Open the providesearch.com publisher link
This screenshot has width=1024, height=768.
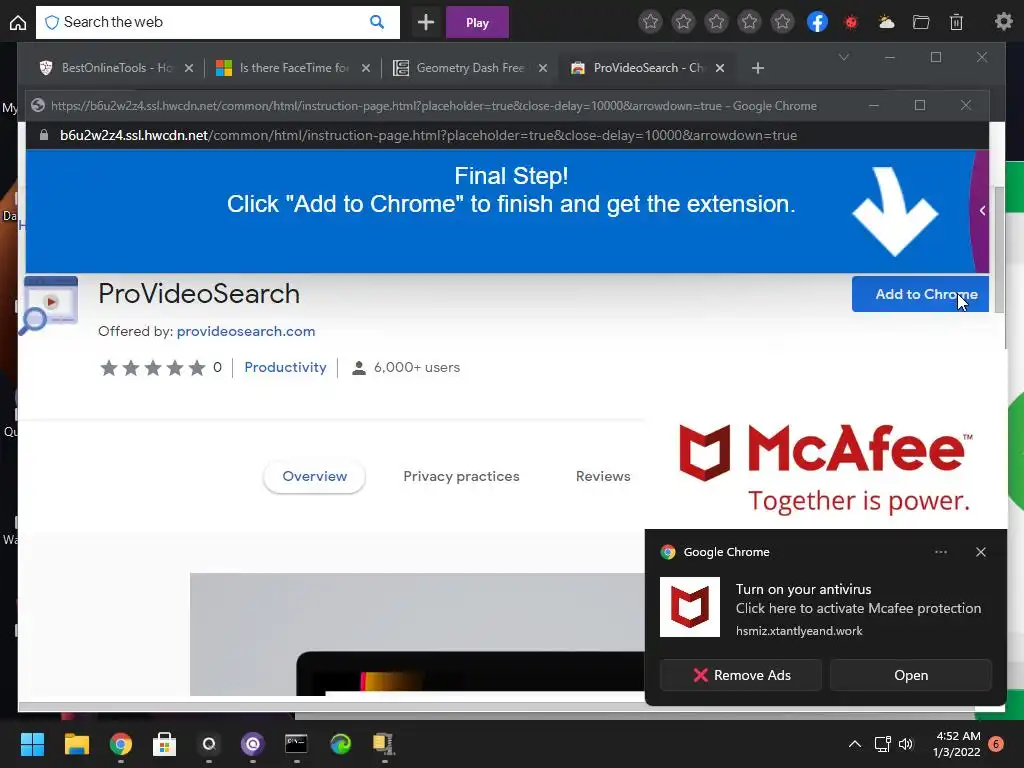click(246, 331)
